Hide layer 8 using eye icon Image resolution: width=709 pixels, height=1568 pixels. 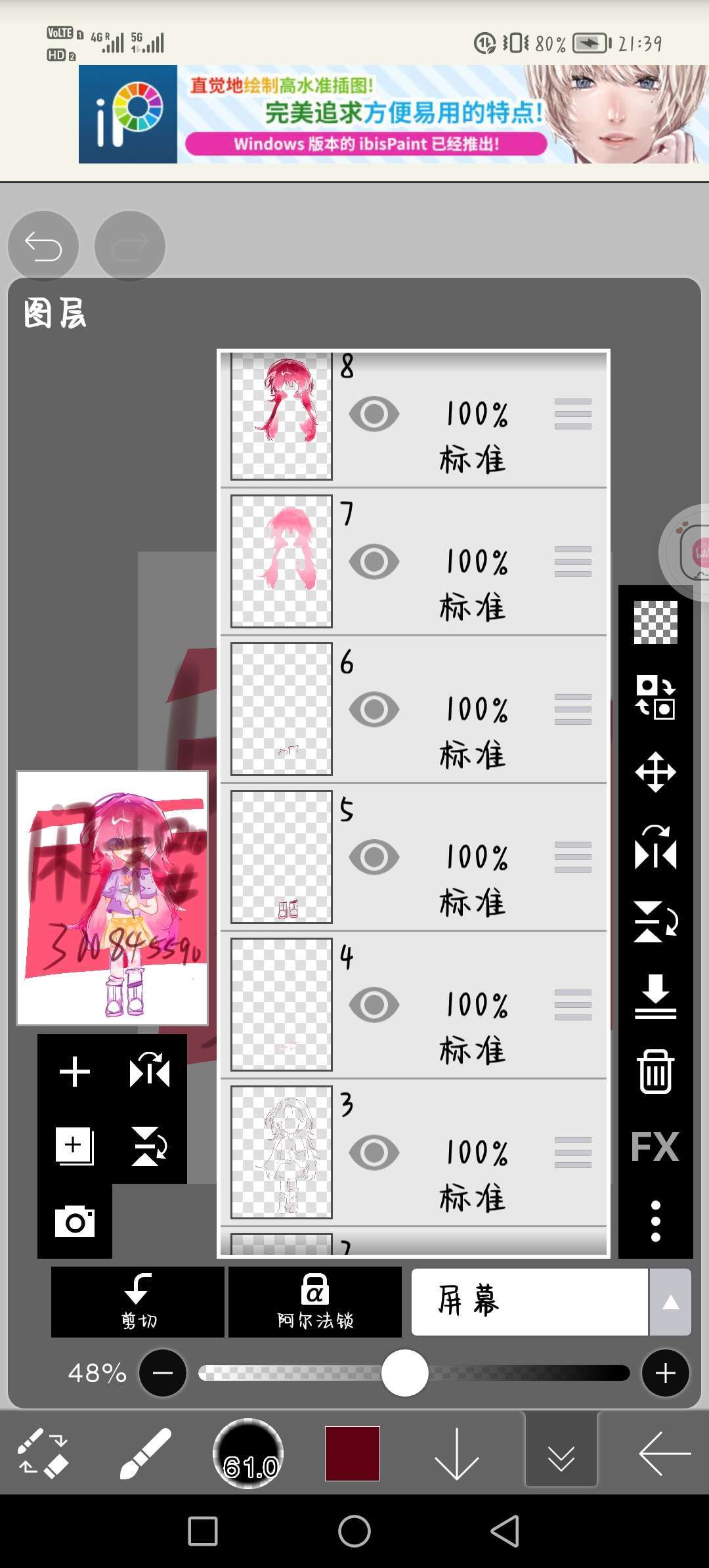point(374,414)
